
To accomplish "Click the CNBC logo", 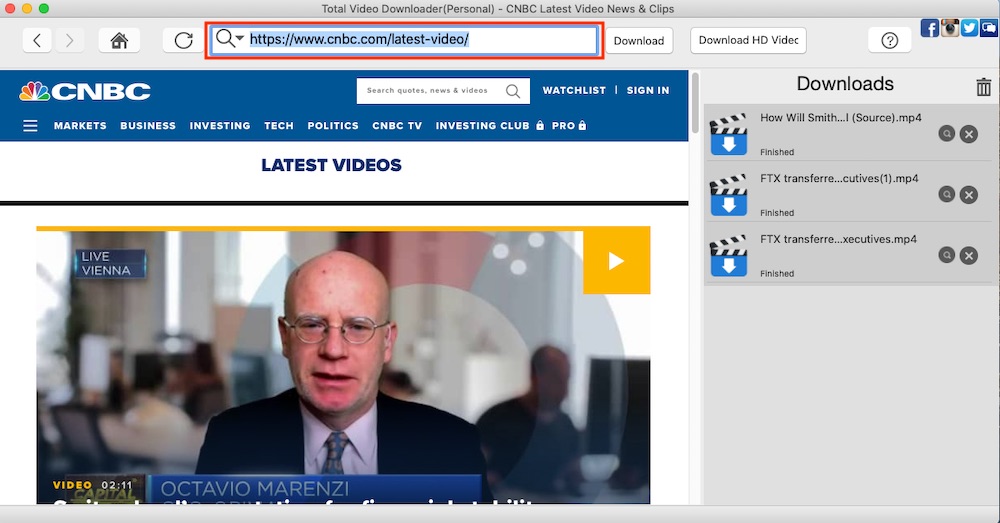I will (x=85, y=92).
